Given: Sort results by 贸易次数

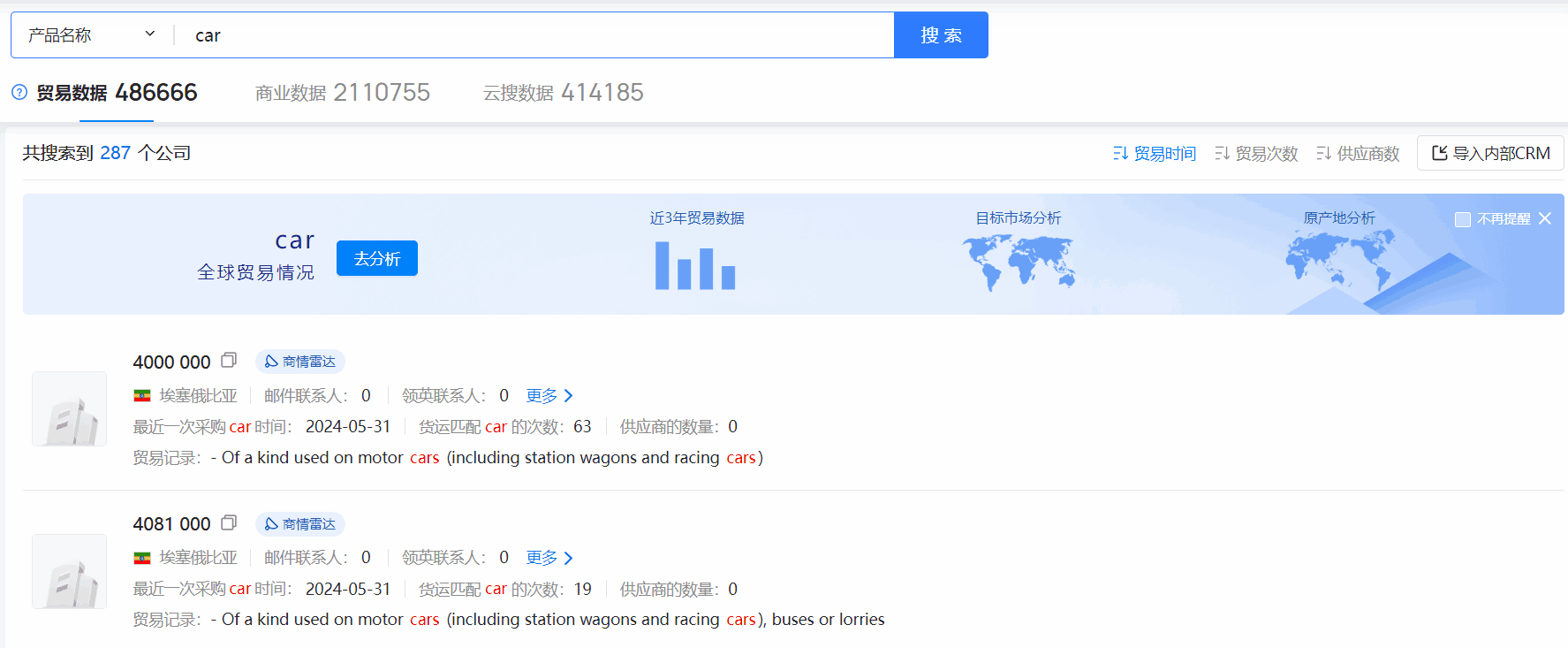Looking at the screenshot, I should point(1256,154).
